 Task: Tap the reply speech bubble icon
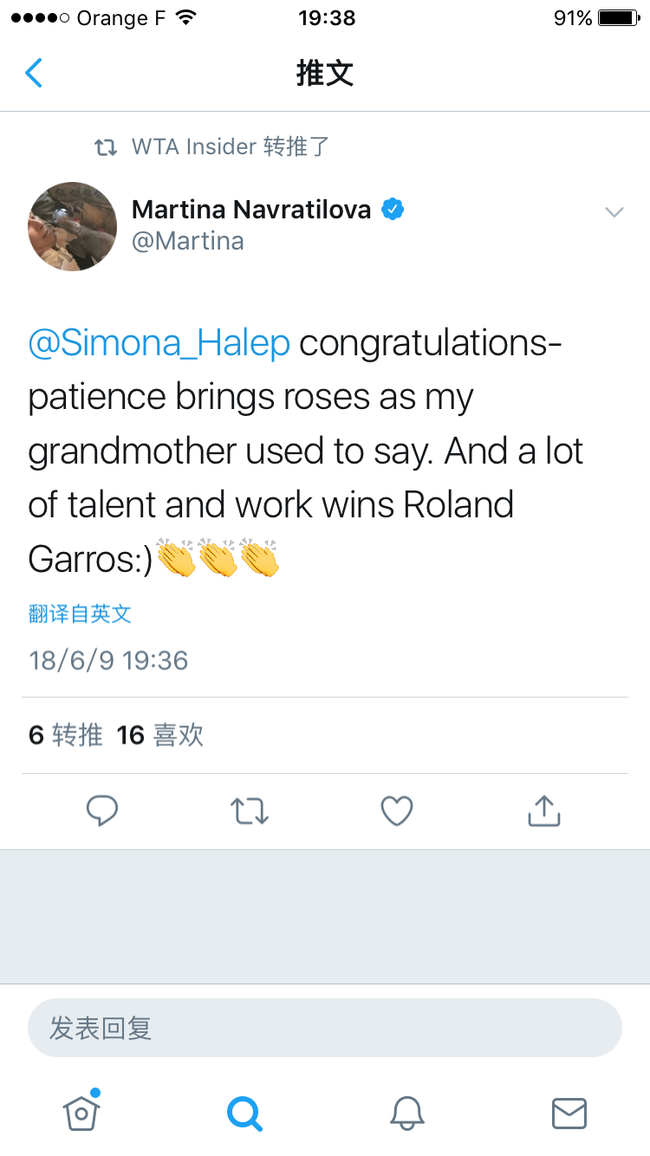[102, 811]
